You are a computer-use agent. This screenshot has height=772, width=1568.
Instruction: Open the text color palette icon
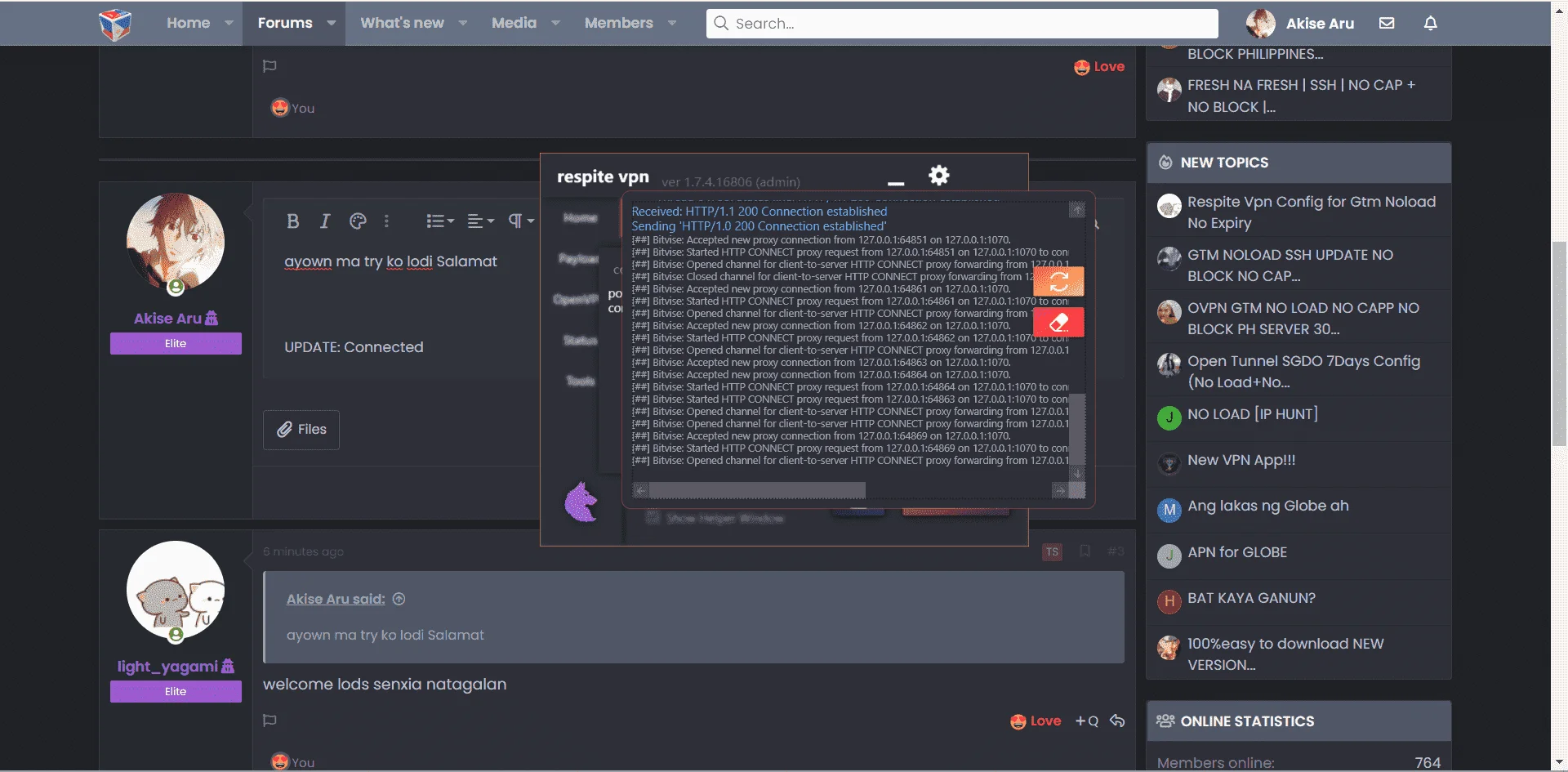[358, 221]
